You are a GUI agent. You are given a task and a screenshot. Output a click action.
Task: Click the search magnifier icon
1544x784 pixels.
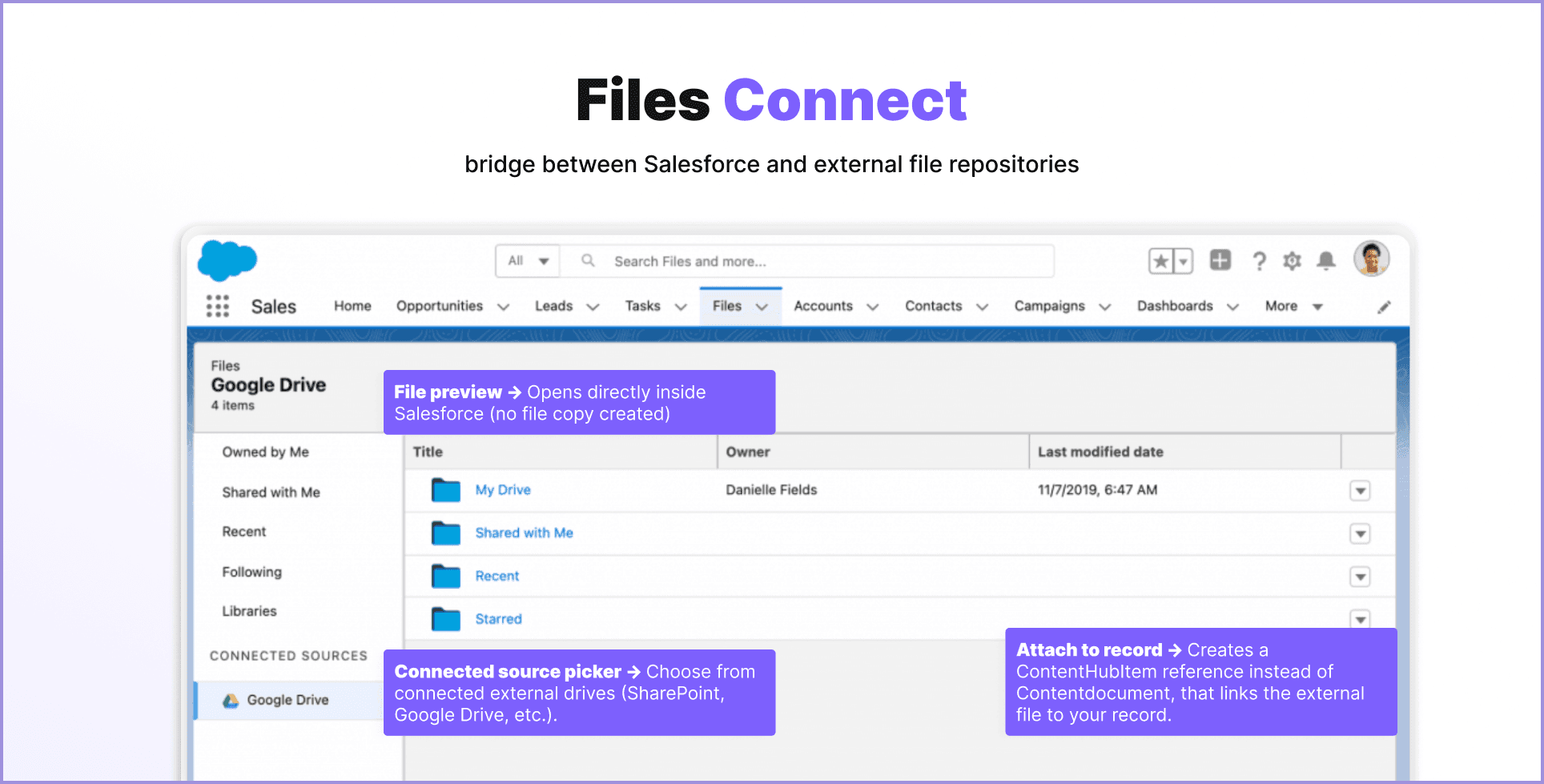[x=588, y=260]
